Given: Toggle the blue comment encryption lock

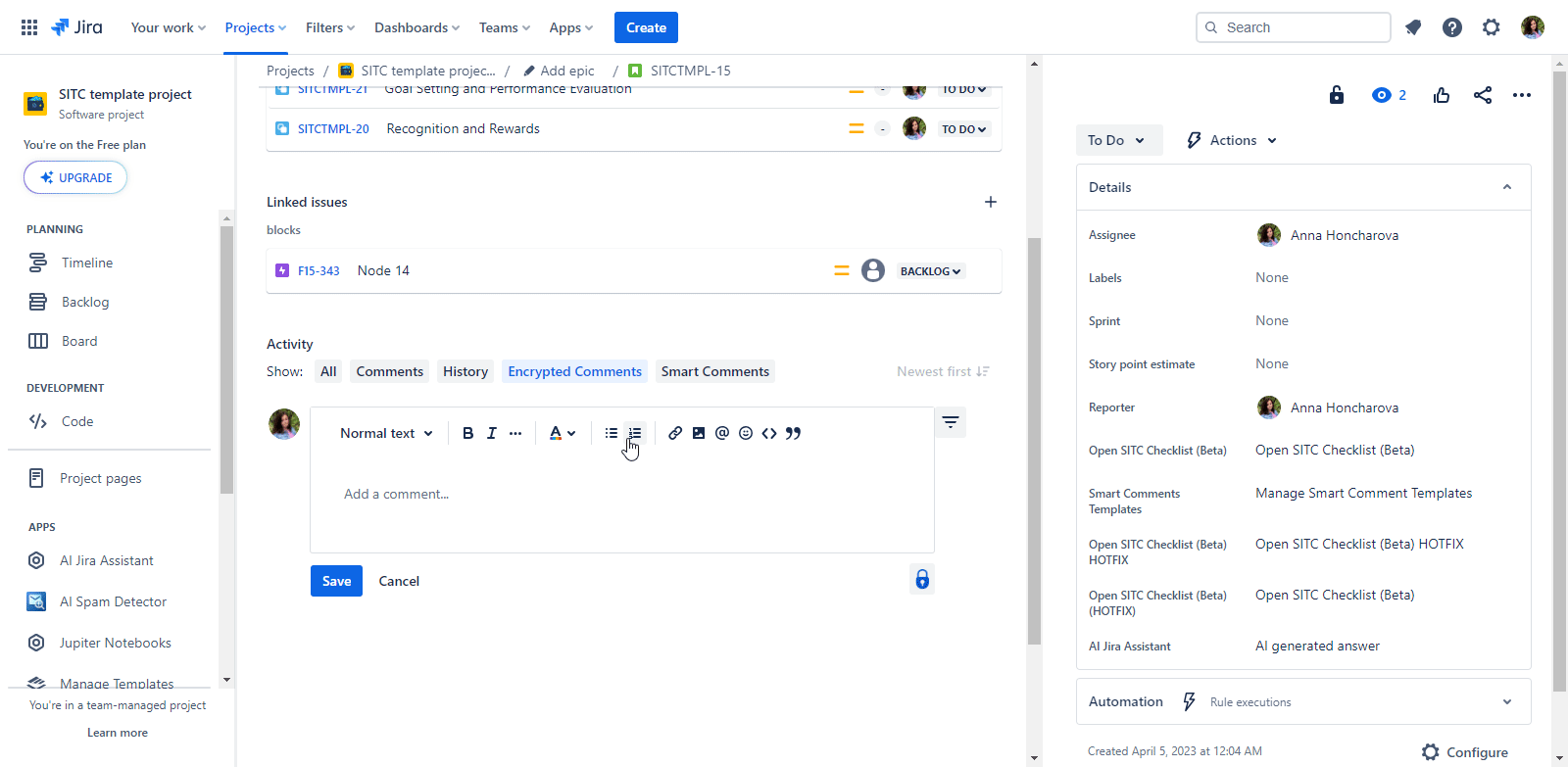Looking at the screenshot, I should [922, 579].
